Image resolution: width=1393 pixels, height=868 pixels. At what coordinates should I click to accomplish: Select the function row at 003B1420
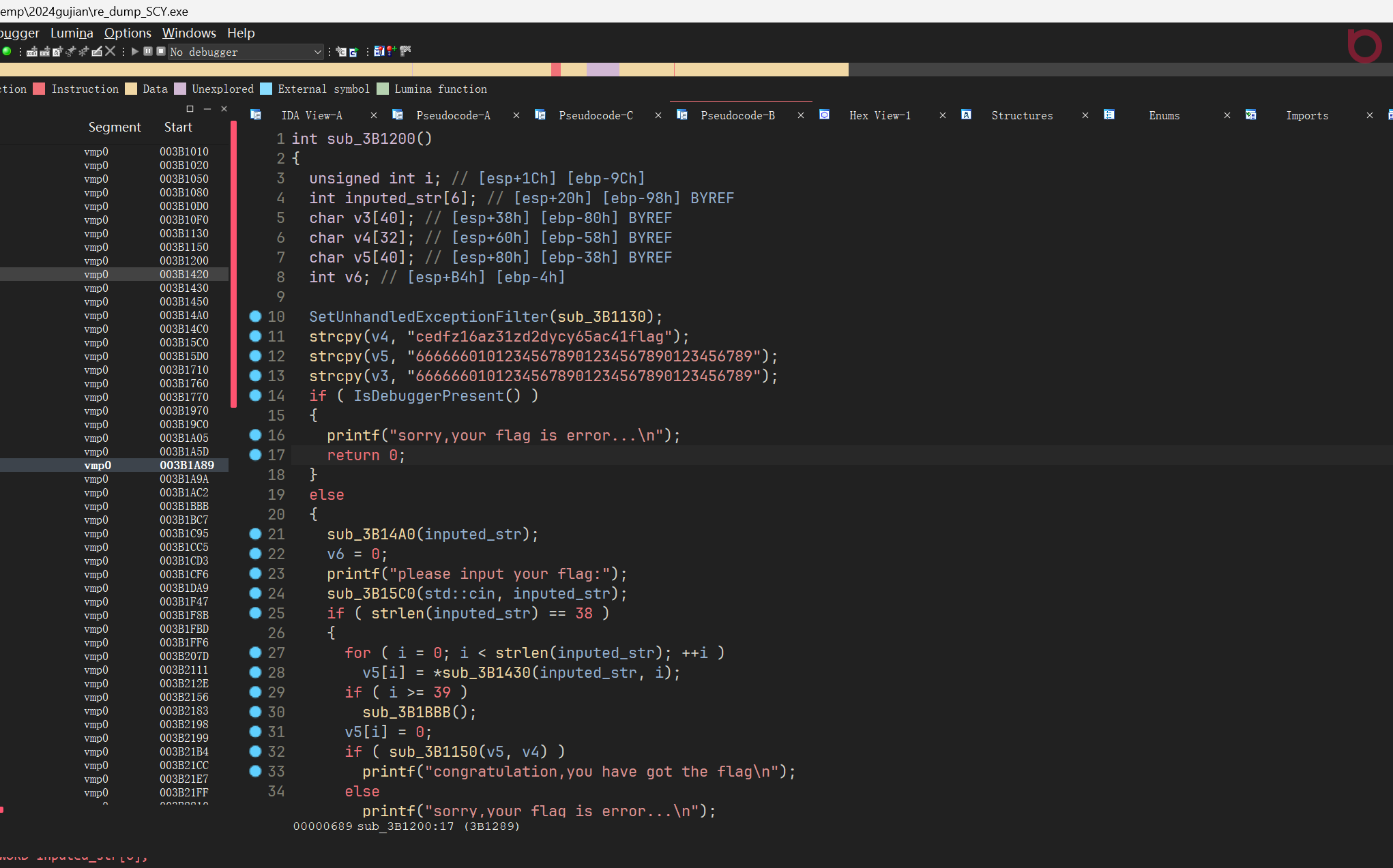[114, 274]
